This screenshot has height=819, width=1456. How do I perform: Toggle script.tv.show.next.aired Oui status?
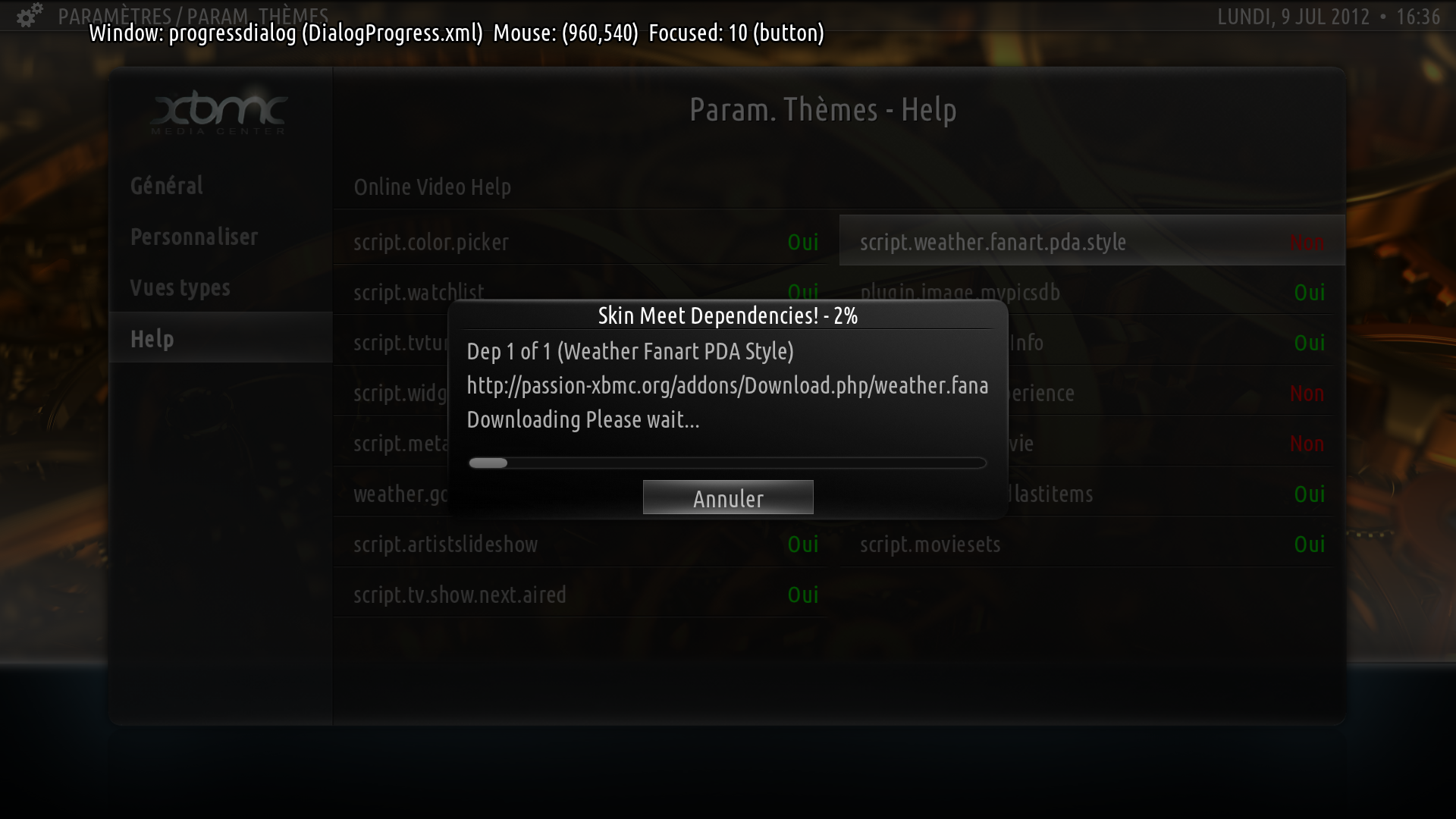click(803, 595)
